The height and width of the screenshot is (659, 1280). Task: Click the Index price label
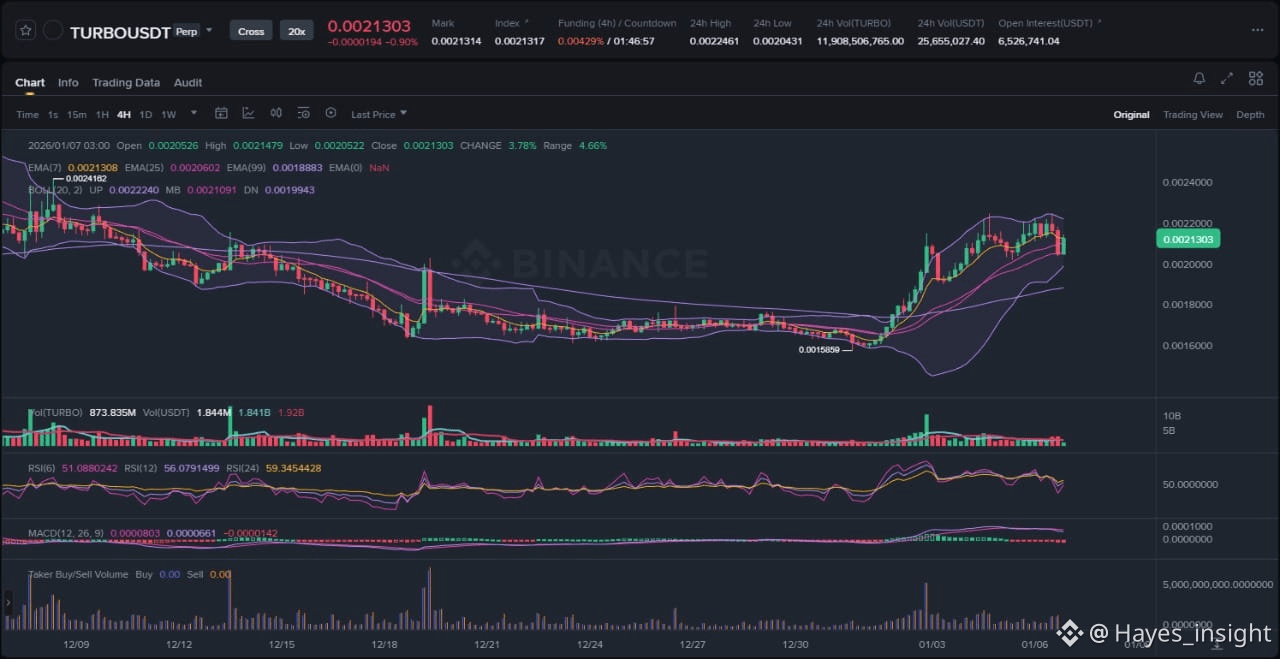pyautogui.click(x=507, y=23)
